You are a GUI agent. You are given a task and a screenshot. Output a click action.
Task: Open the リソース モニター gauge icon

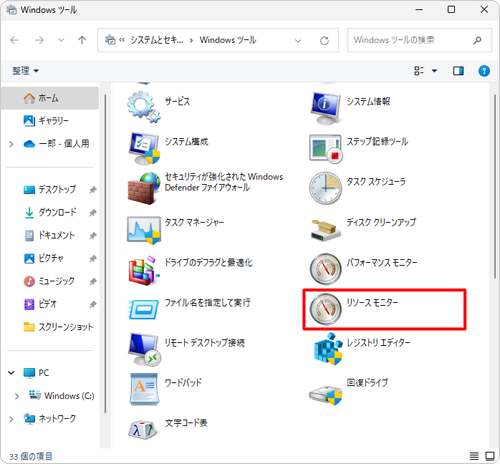point(326,309)
